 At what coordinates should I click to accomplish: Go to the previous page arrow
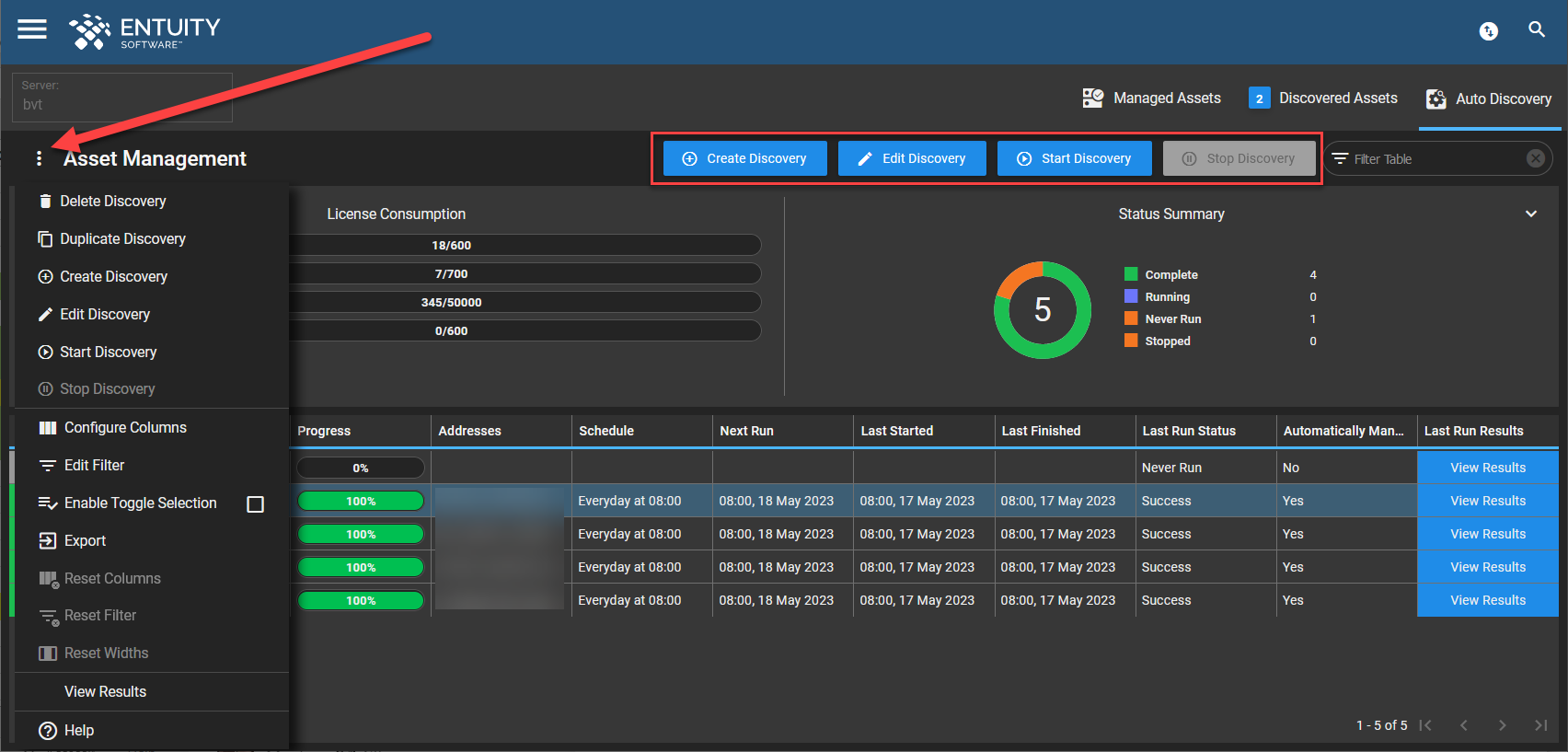pyautogui.click(x=1464, y=725)
